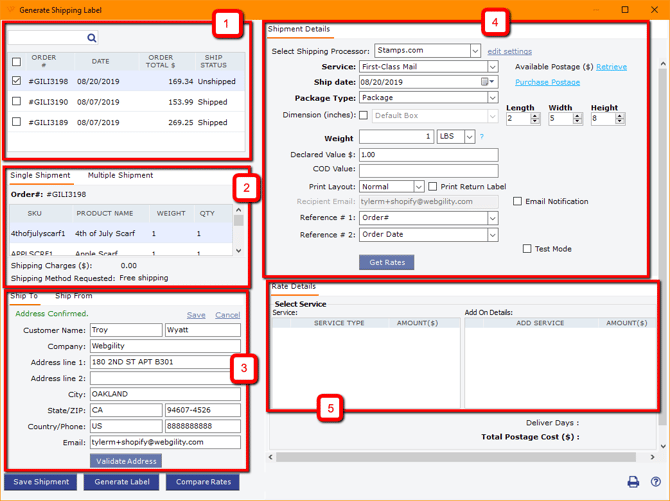
Task: Click the Purchase Postage link
Action: pos(547,82)
